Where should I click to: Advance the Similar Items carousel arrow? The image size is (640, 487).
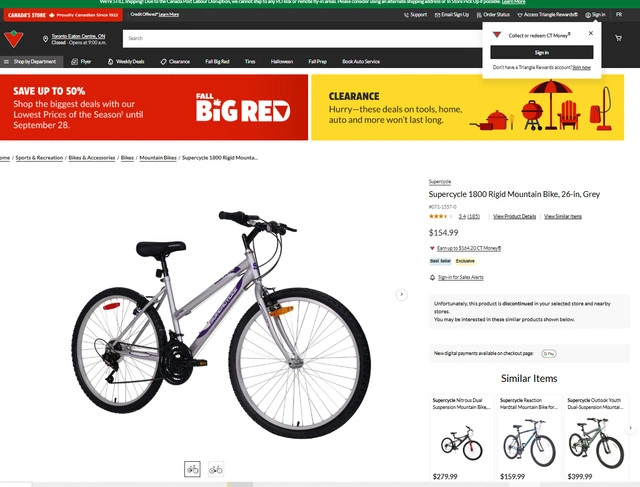(x=630, y=428)
